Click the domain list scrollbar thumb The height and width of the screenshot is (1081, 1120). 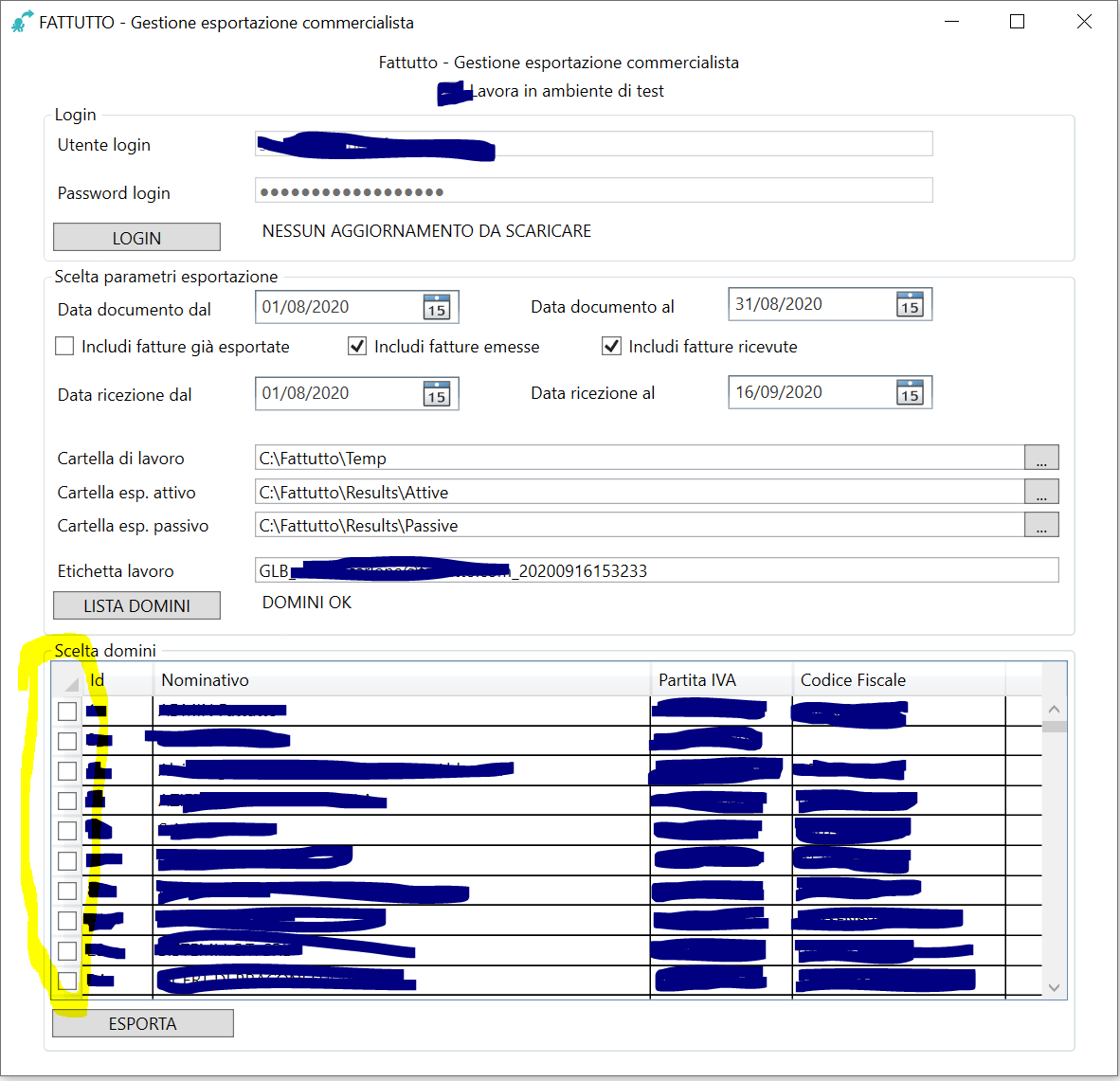click(x=1054, y=727)
